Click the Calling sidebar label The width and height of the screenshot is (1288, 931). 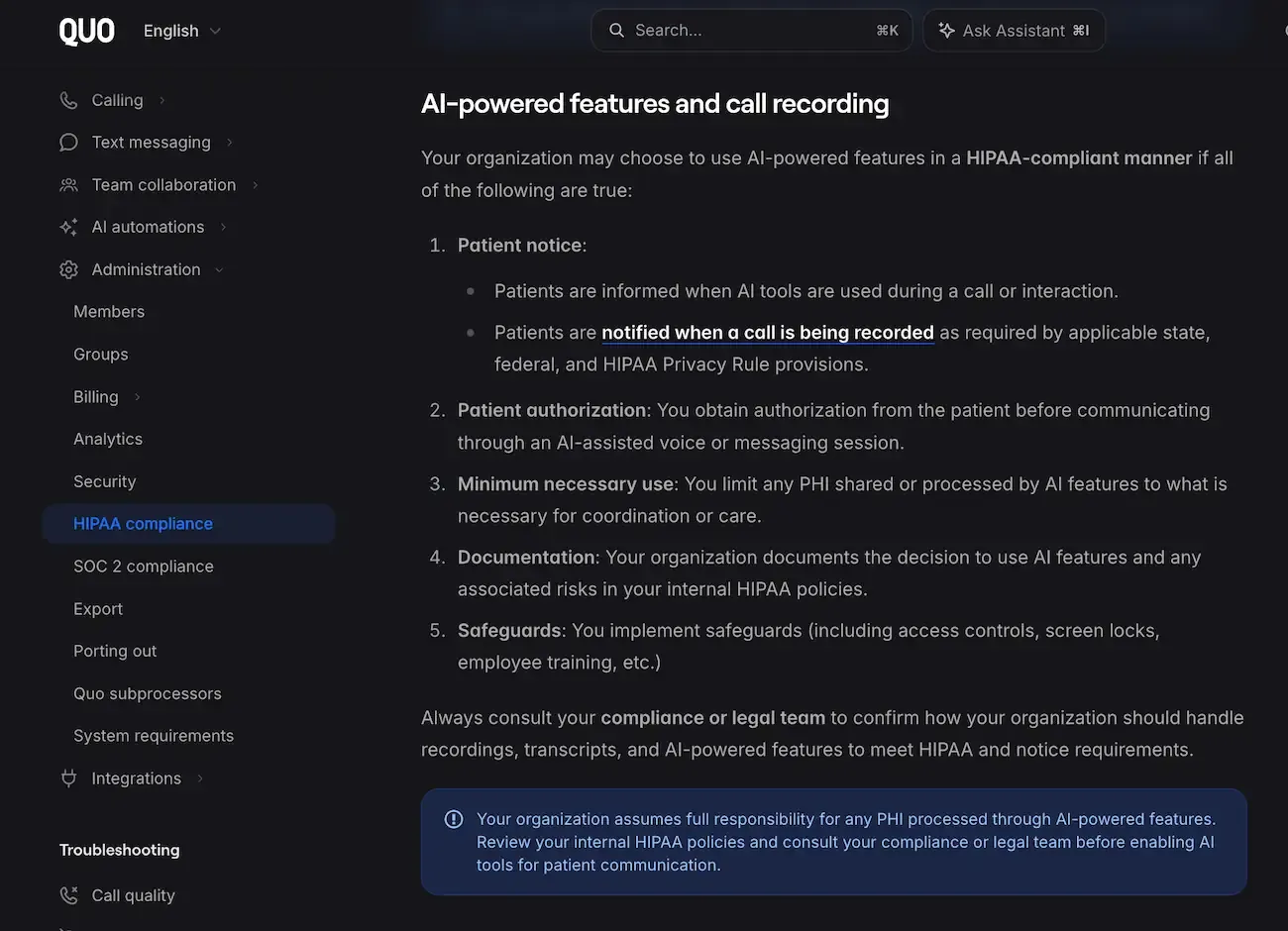tap(117, 100)
